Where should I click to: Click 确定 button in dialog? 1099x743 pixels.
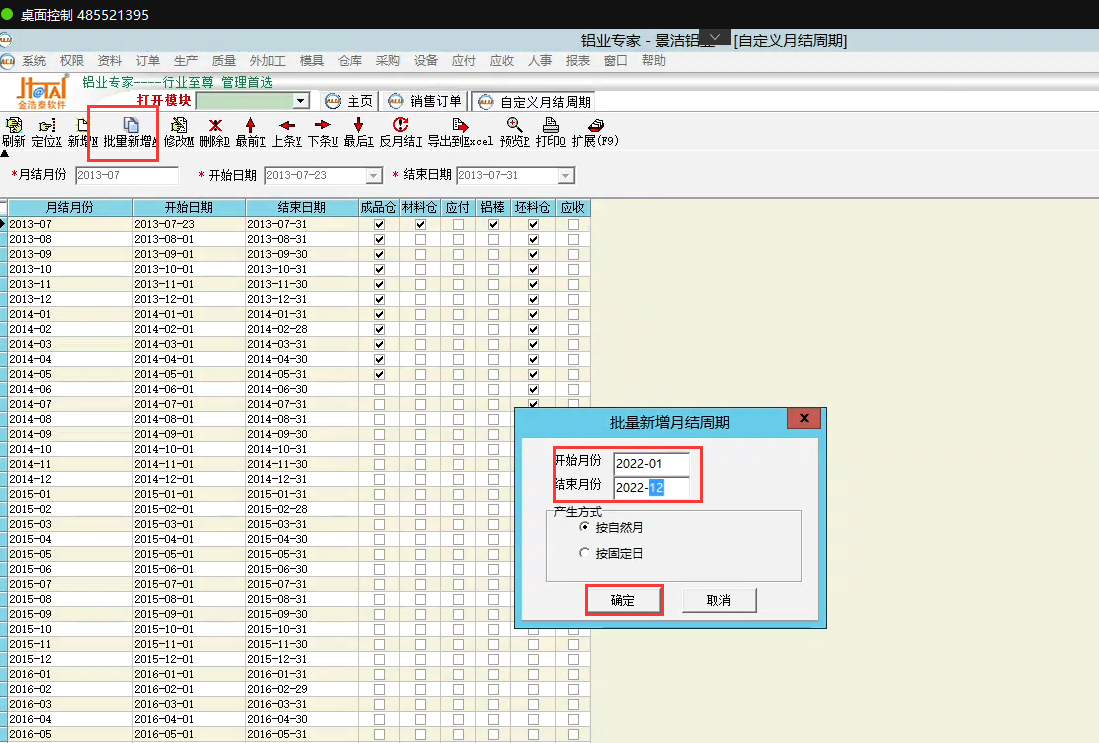coord(622,600)
